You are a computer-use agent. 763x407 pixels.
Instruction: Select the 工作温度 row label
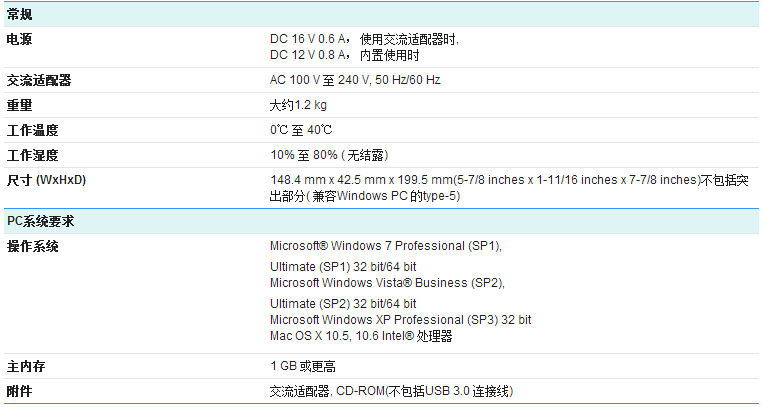tap(32, 130)
